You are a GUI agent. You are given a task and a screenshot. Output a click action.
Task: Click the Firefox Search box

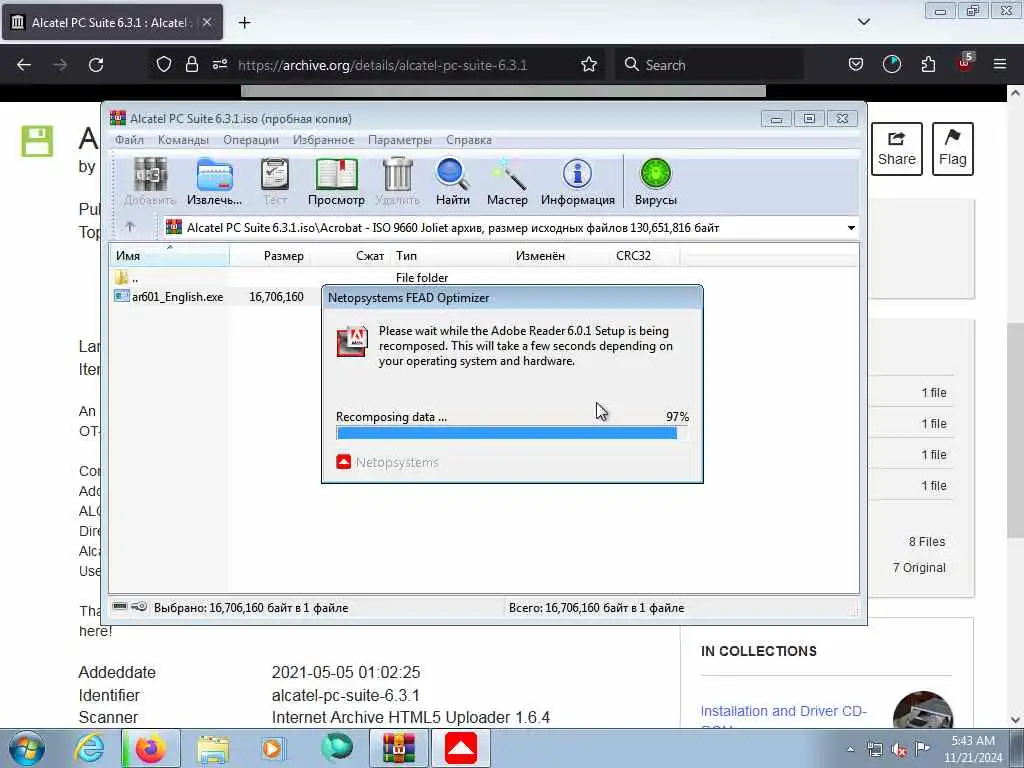click(x=709, y=65)
